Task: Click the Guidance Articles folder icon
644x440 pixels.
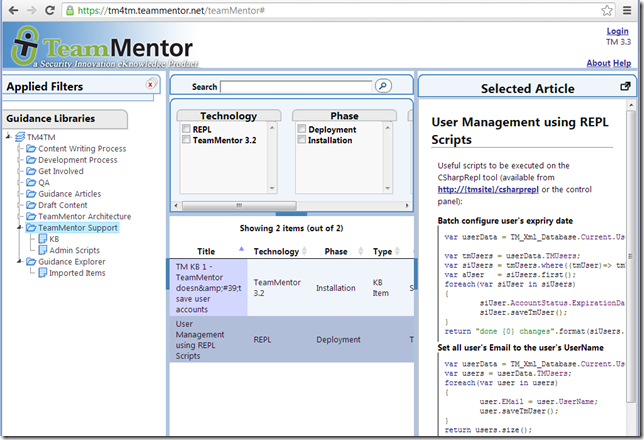Action: (31, 194)
